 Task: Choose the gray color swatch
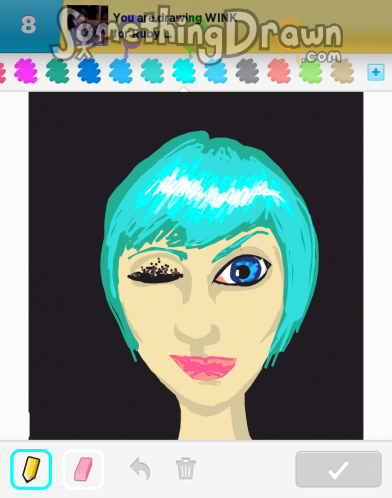247,71
